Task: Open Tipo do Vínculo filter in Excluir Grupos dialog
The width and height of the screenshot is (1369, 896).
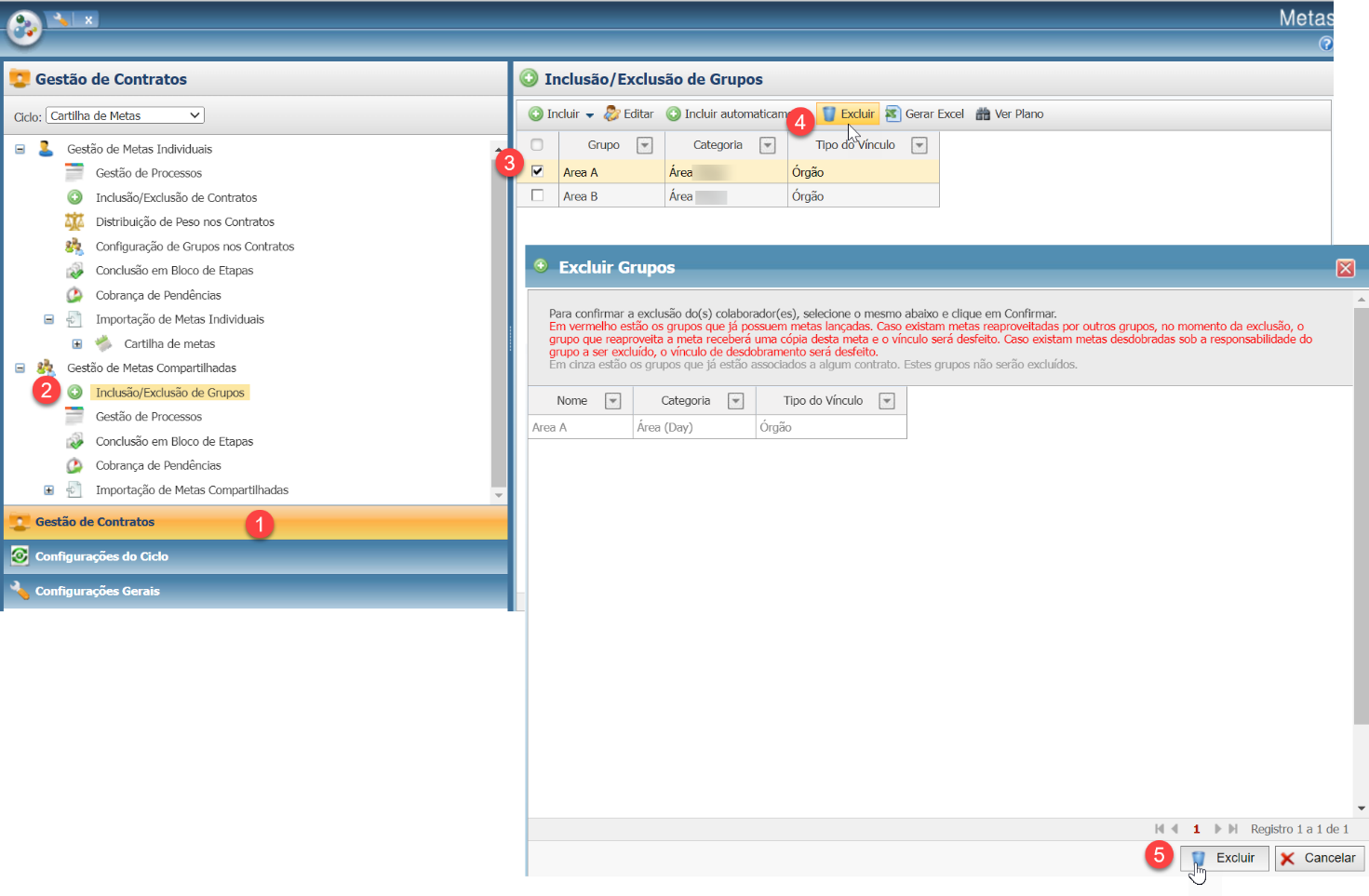Action: [887, 401]
